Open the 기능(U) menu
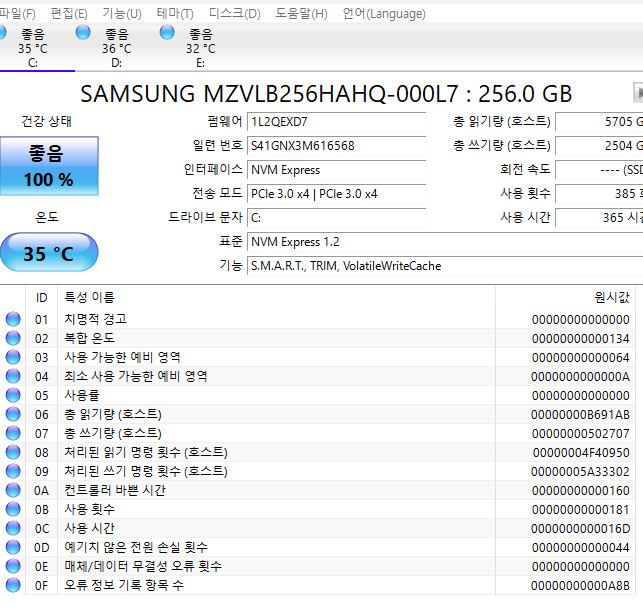643x616 pixels. (x=122, y=14)
